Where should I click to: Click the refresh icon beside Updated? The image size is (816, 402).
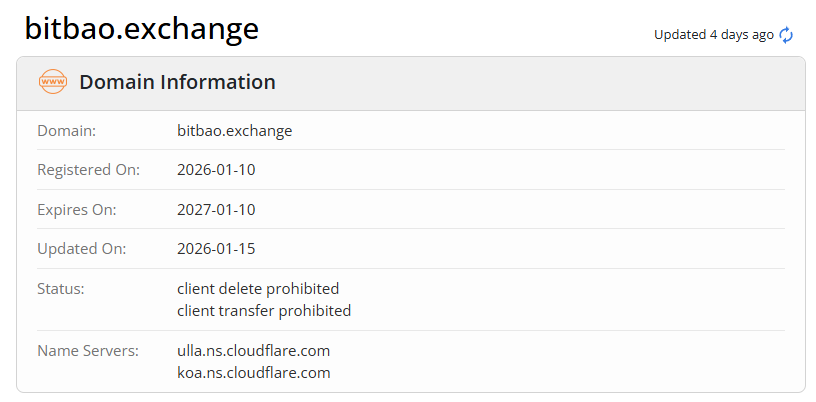tap(786, 35)
